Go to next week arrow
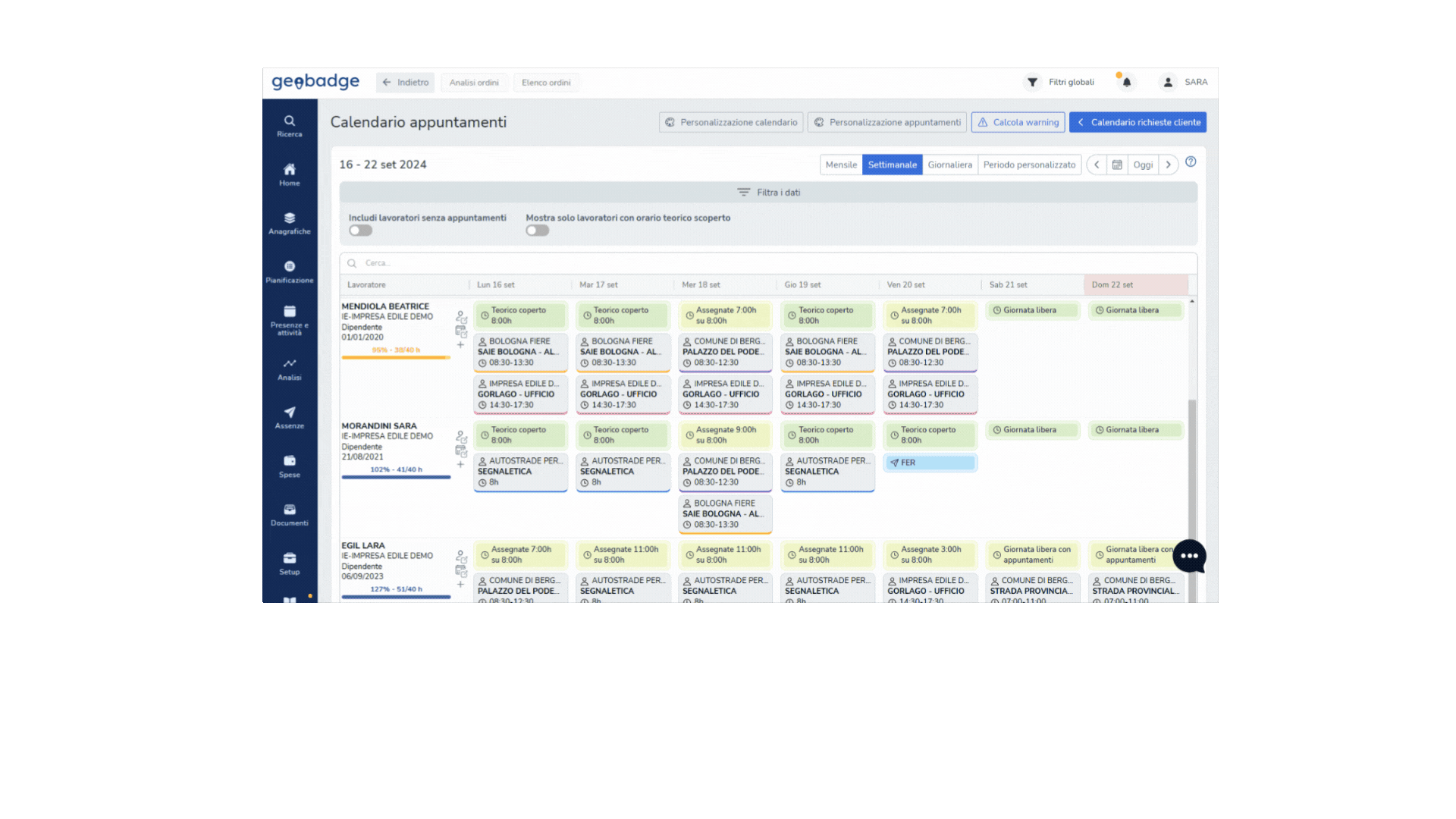Screen dimensions: 1456x819 click(1168, 165)
